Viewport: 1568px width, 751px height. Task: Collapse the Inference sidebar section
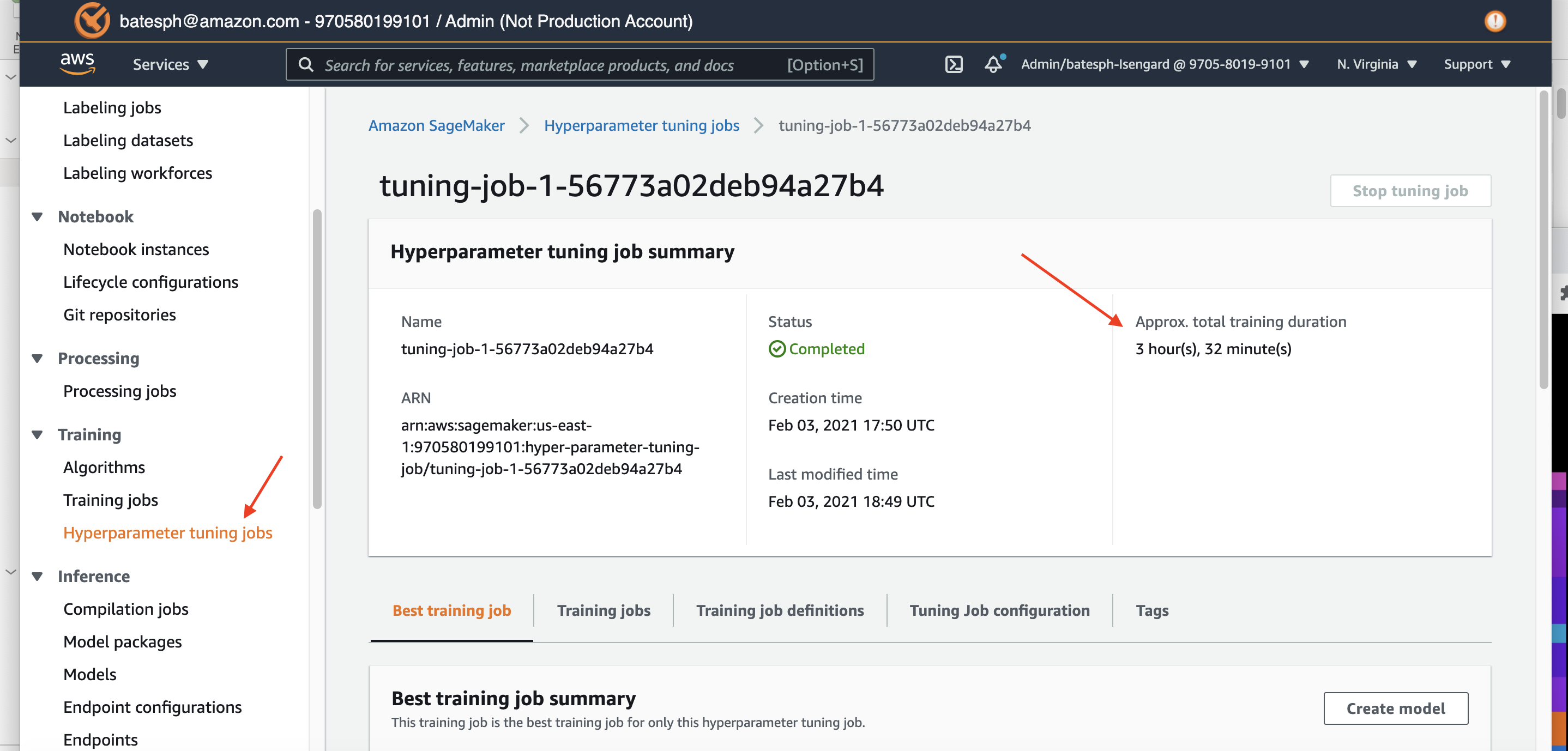click(37, 577)
